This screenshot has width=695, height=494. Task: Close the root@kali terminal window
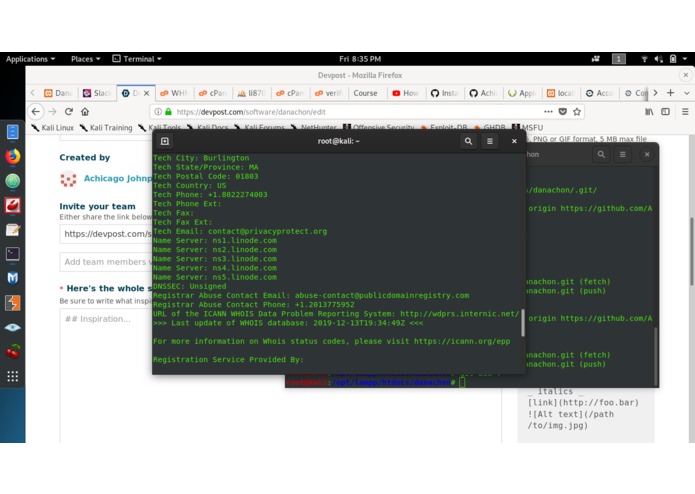pyautogui.click(x=514, y=141)
